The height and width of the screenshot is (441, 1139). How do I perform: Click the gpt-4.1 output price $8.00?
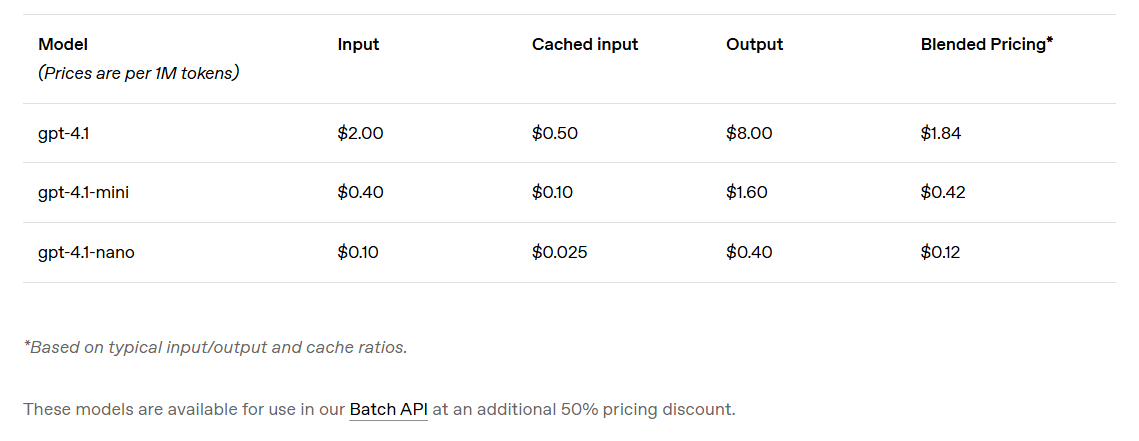click(749, 133)
